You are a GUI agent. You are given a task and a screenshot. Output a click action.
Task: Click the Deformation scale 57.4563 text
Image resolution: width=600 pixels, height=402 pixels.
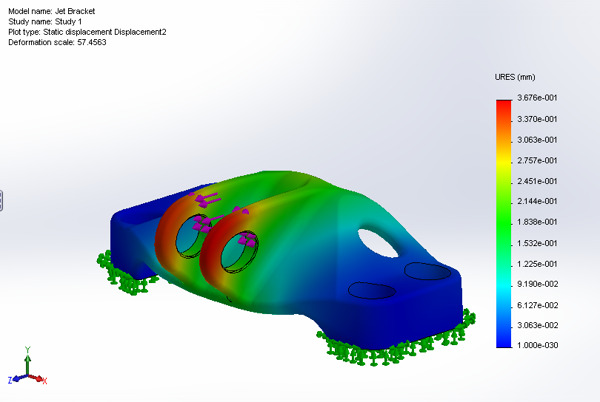tap(57, 42)
